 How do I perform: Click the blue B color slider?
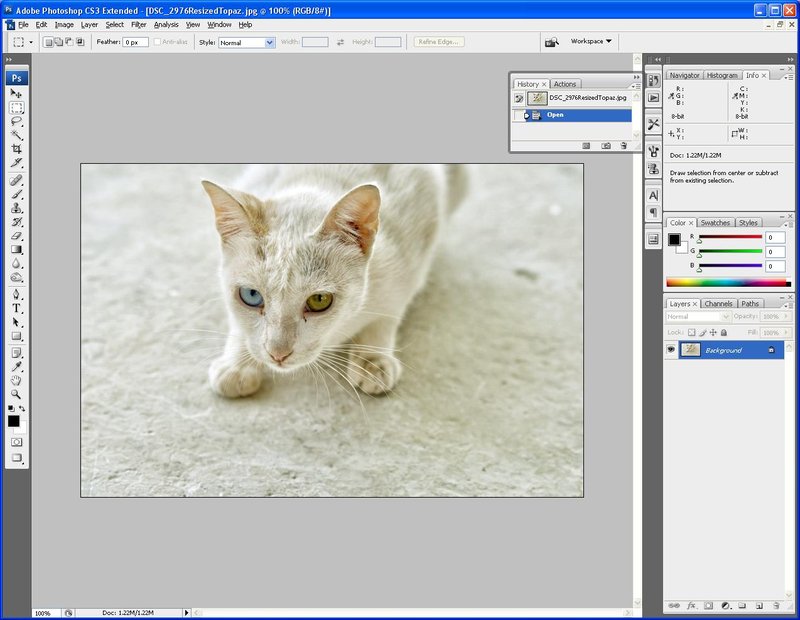point(730,266)
